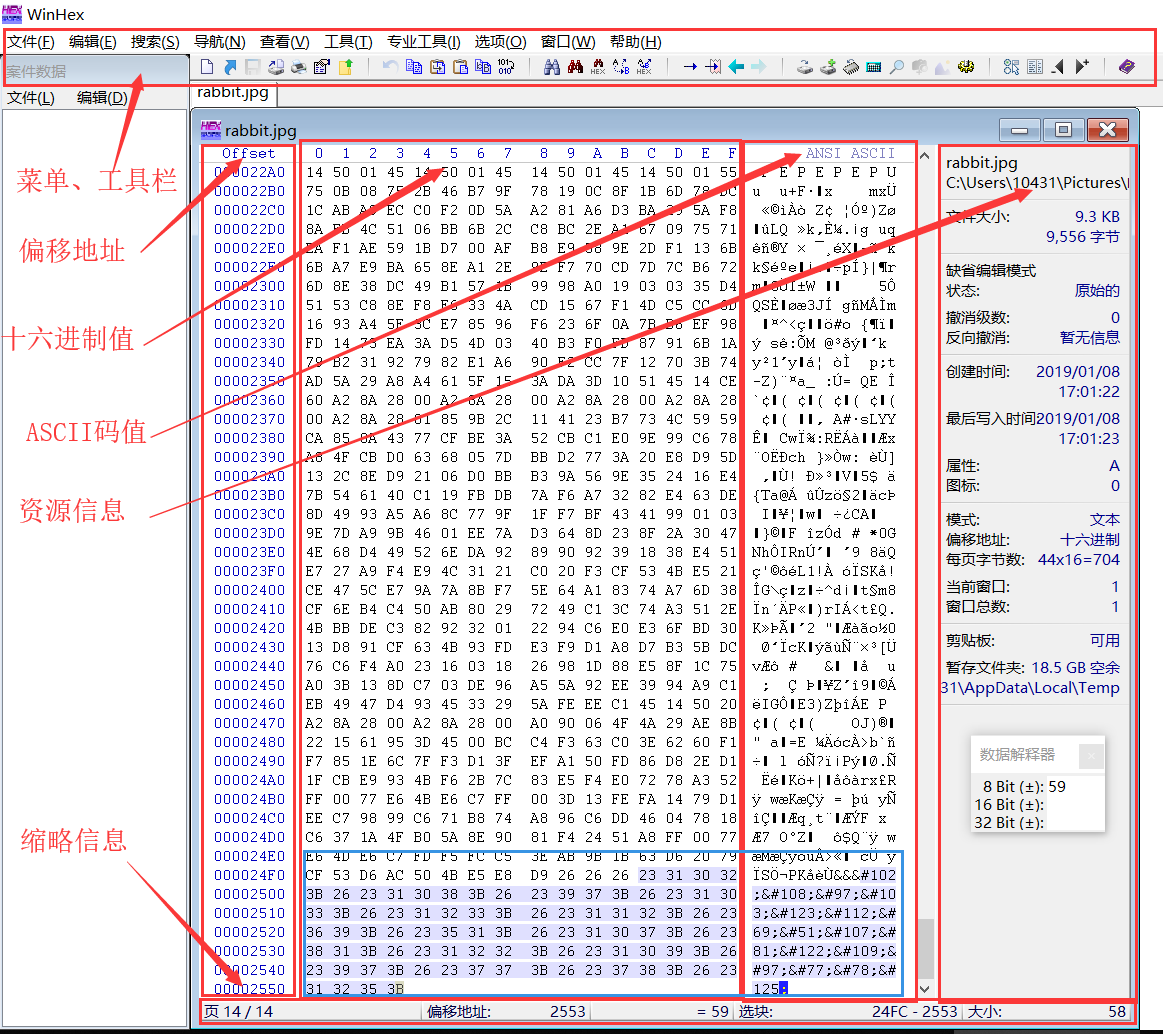Open the 编辑(E) menu
Screen dimensions: 1163x1034
[x=93, y=42]
